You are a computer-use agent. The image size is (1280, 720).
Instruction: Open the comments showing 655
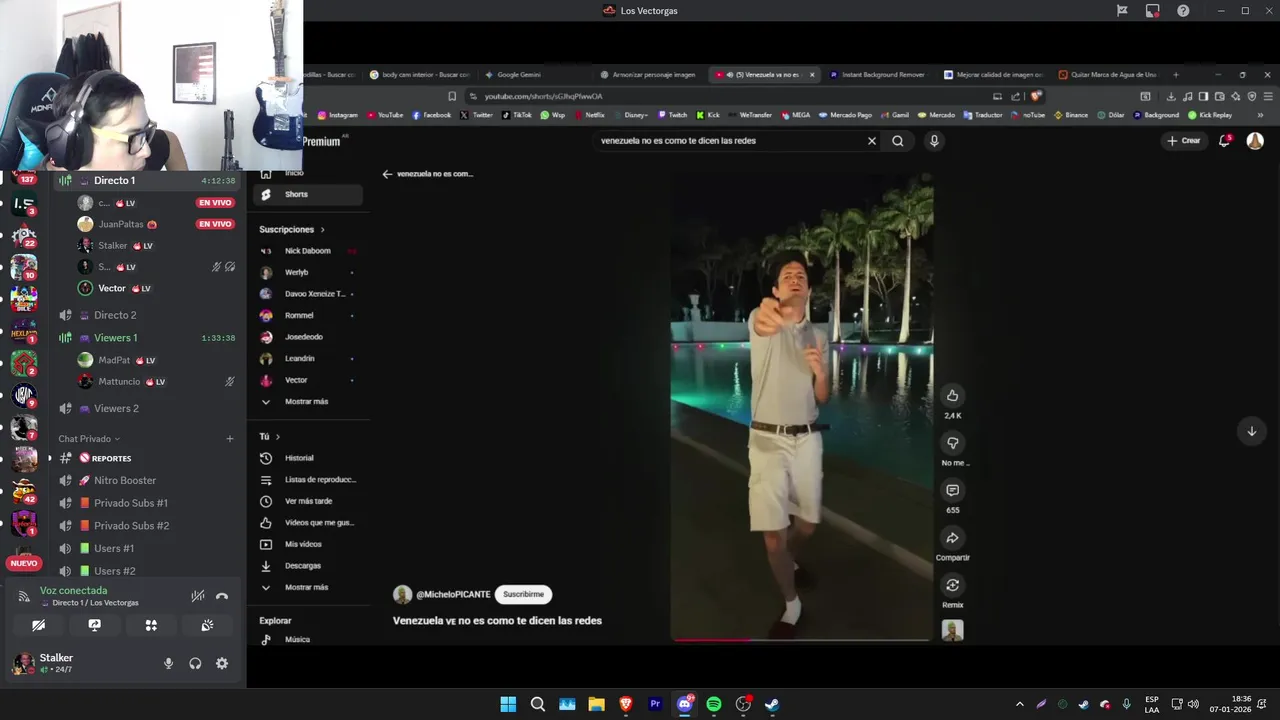click(x=952, y=490)
